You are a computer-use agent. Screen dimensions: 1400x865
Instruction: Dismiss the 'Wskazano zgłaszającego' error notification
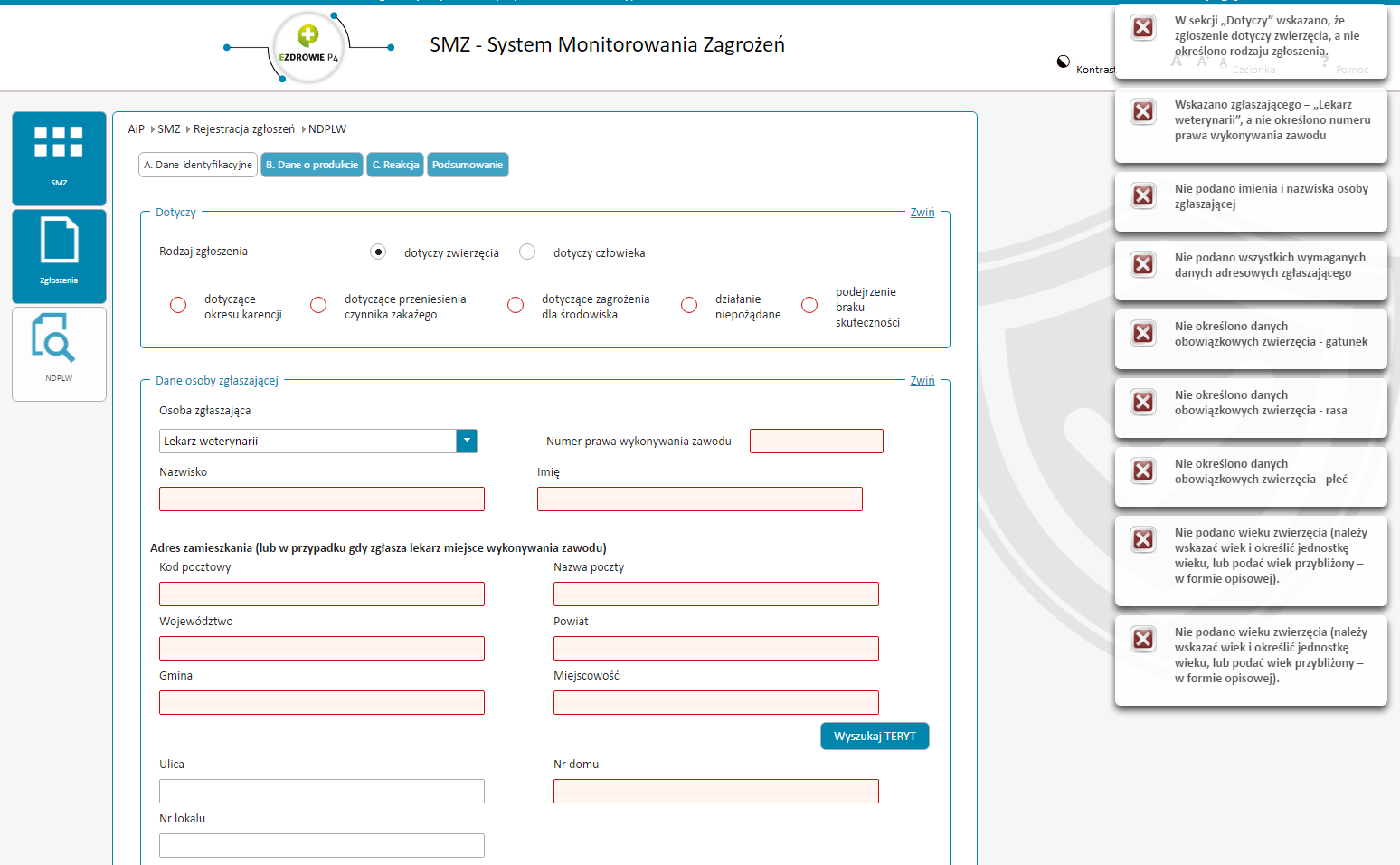1143,111
